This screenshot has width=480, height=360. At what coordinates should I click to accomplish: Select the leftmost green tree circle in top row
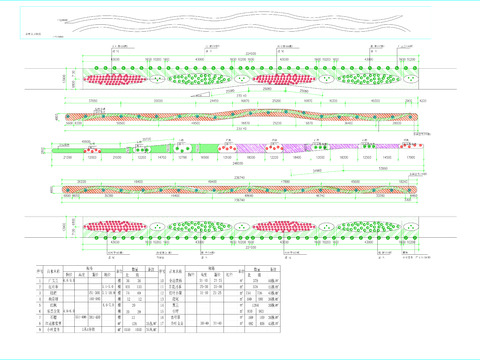tap(96, 68)
